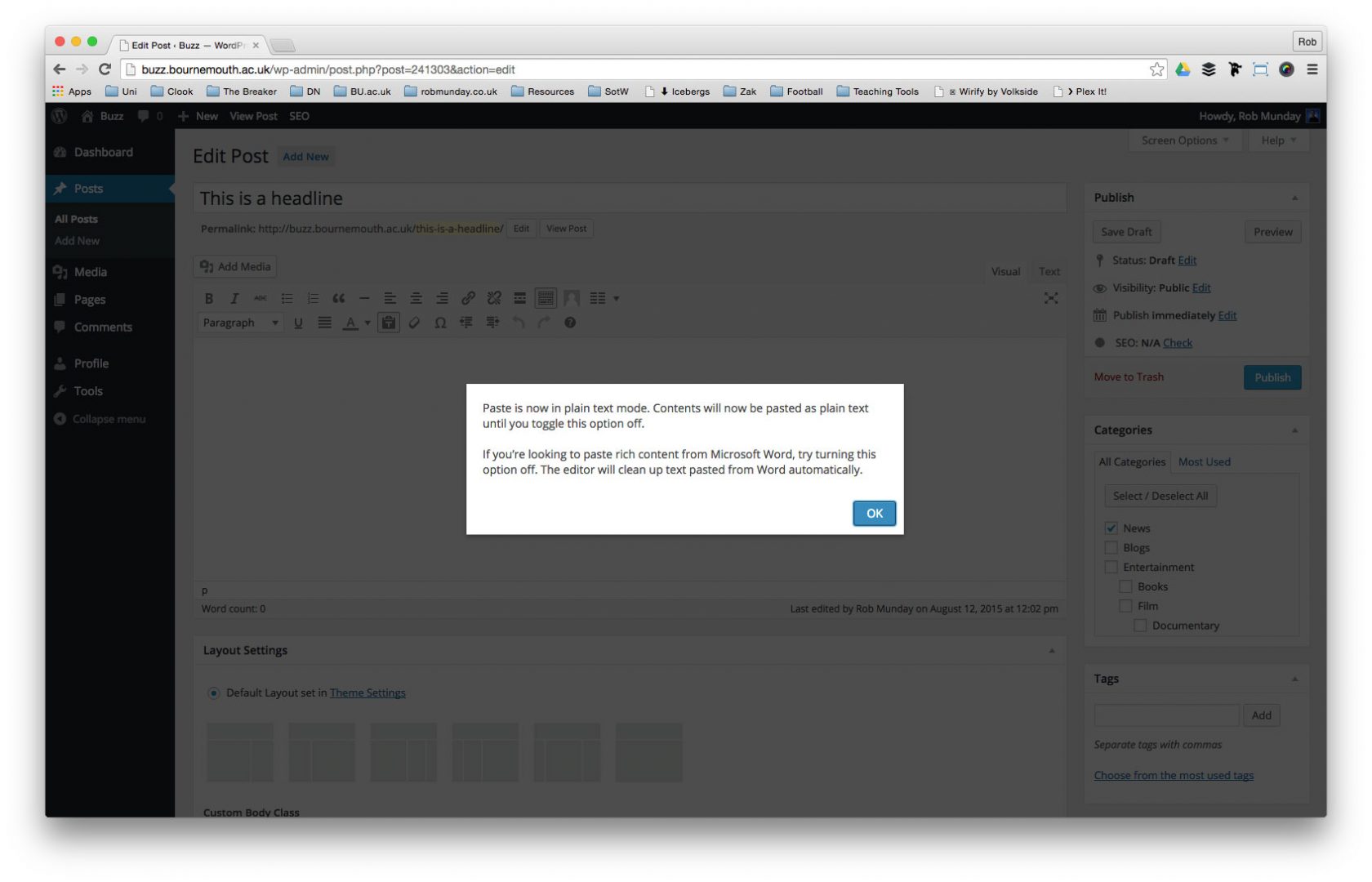Save the post as draft
Viewport: 1372px width, 882px height.
pyautogui.click(x=1126, y=232)
